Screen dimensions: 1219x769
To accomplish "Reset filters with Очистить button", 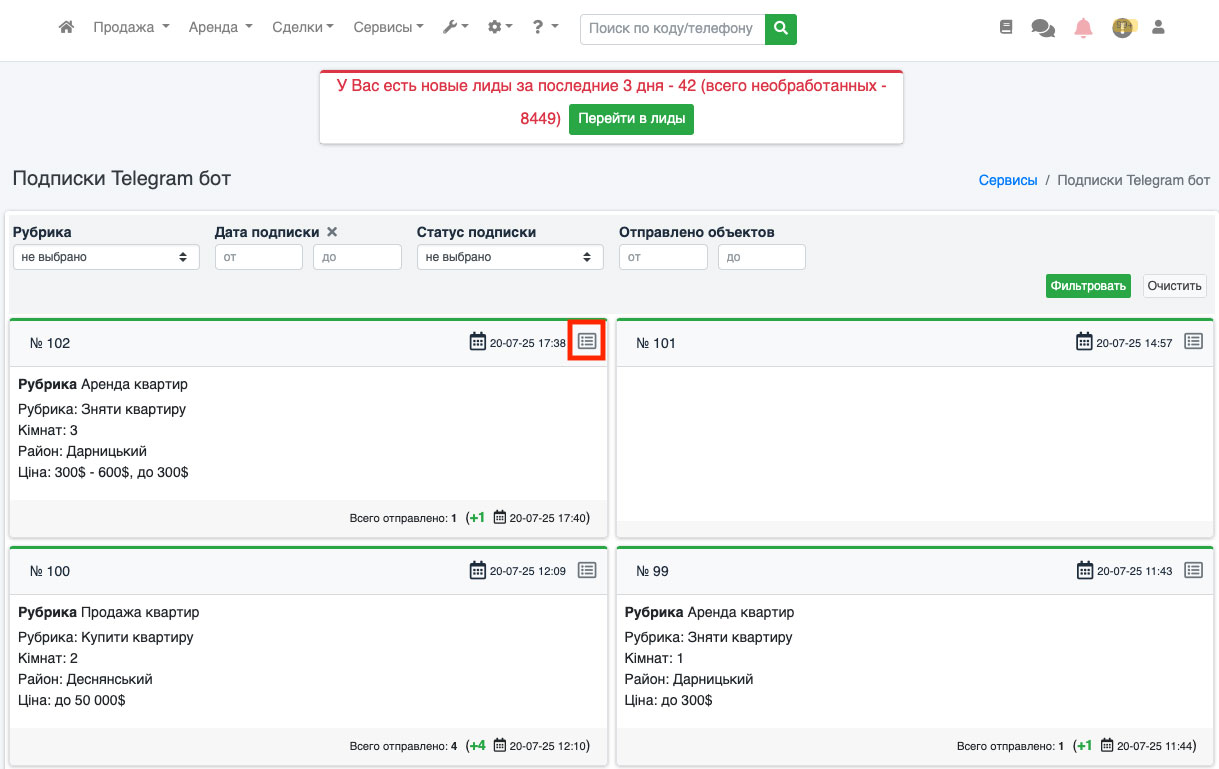I will (x=1174, y=286).
